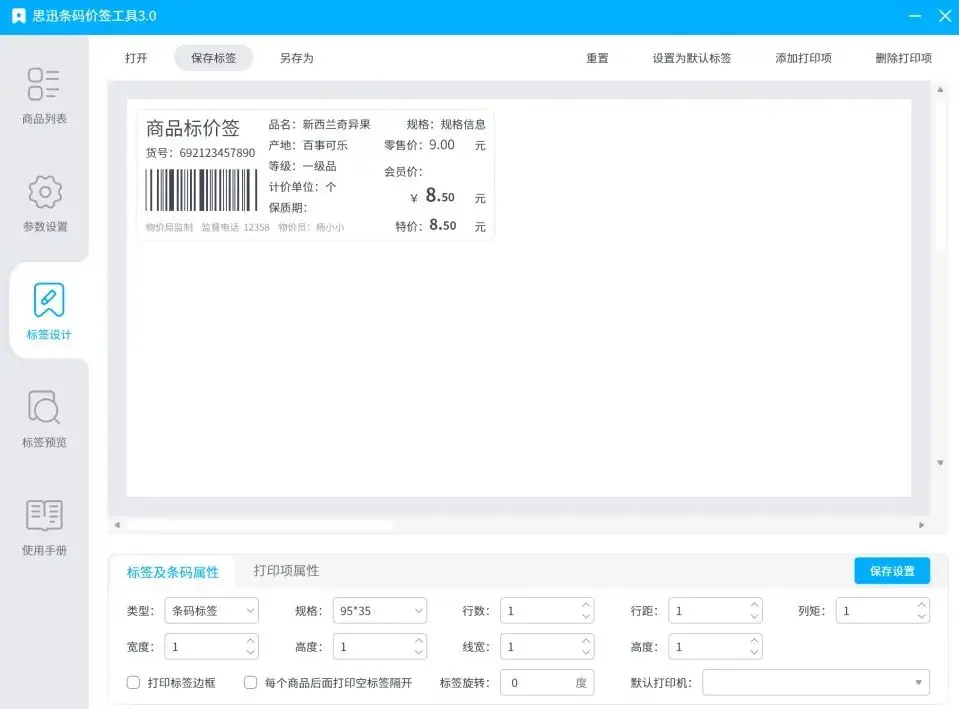The height and width of the screenshot is (709, 959).
Task: Select the 产地: 百事可乐 field
Action: point(308,146)
